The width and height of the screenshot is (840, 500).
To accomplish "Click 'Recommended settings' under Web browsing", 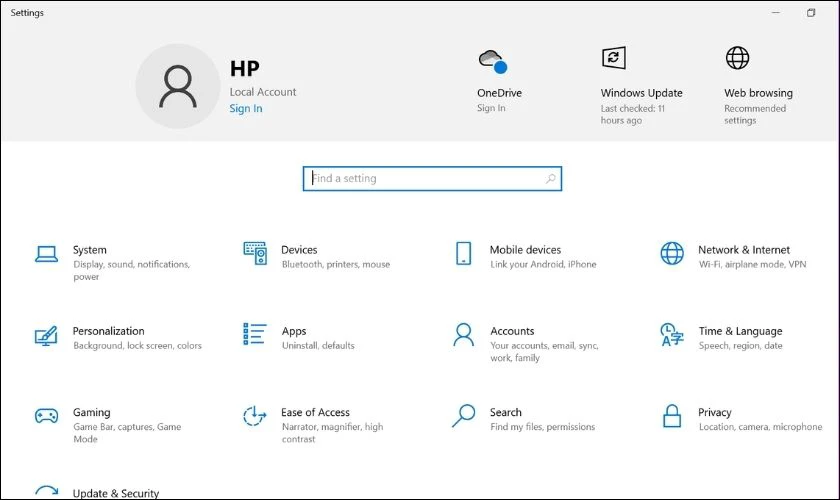I will click(755, 114).
